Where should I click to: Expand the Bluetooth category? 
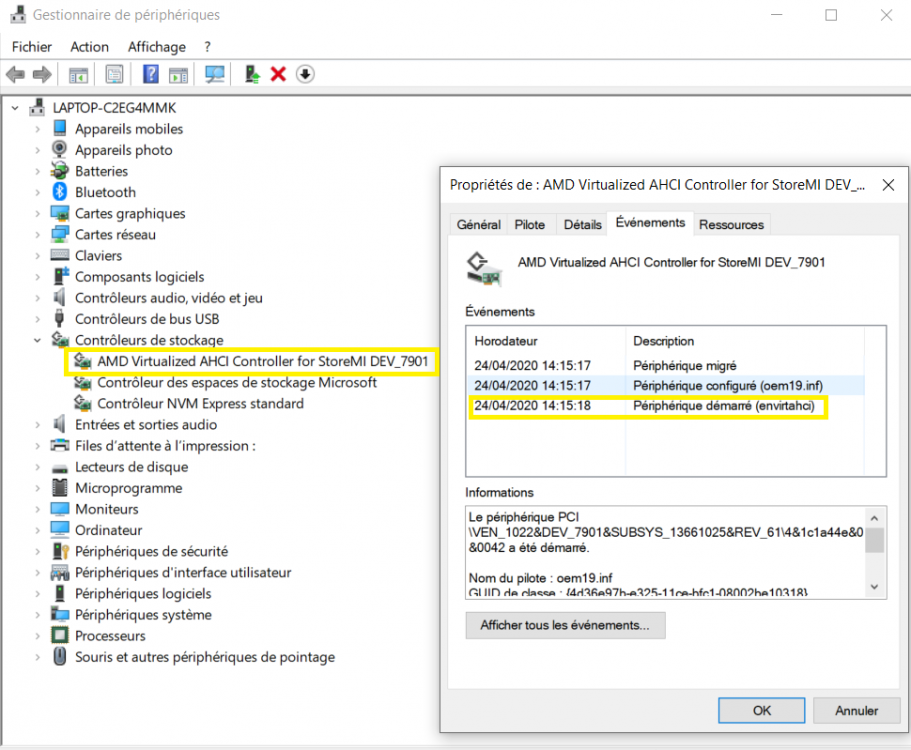coord(38,192)
